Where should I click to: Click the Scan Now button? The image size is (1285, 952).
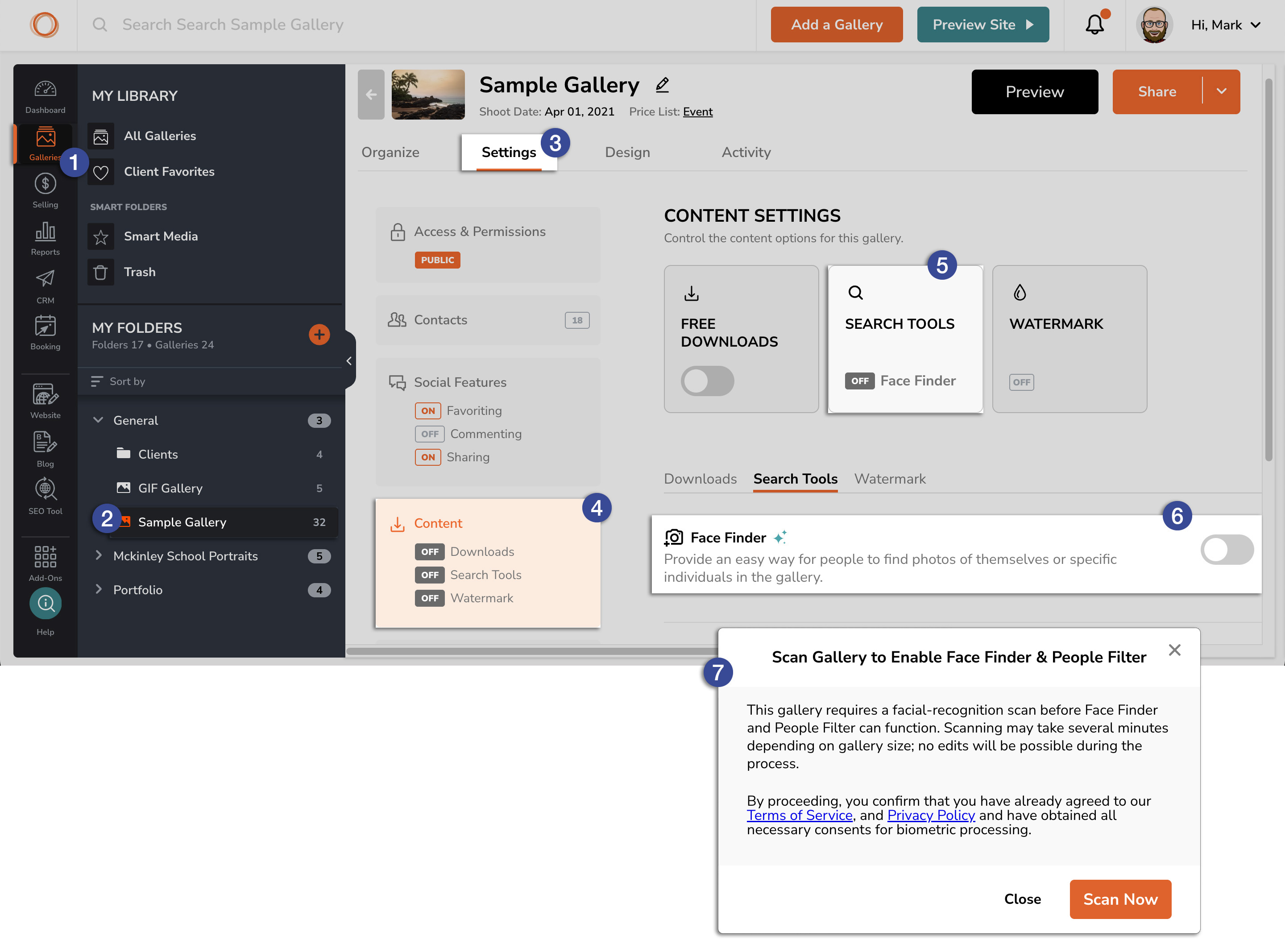coord(1119,899)
